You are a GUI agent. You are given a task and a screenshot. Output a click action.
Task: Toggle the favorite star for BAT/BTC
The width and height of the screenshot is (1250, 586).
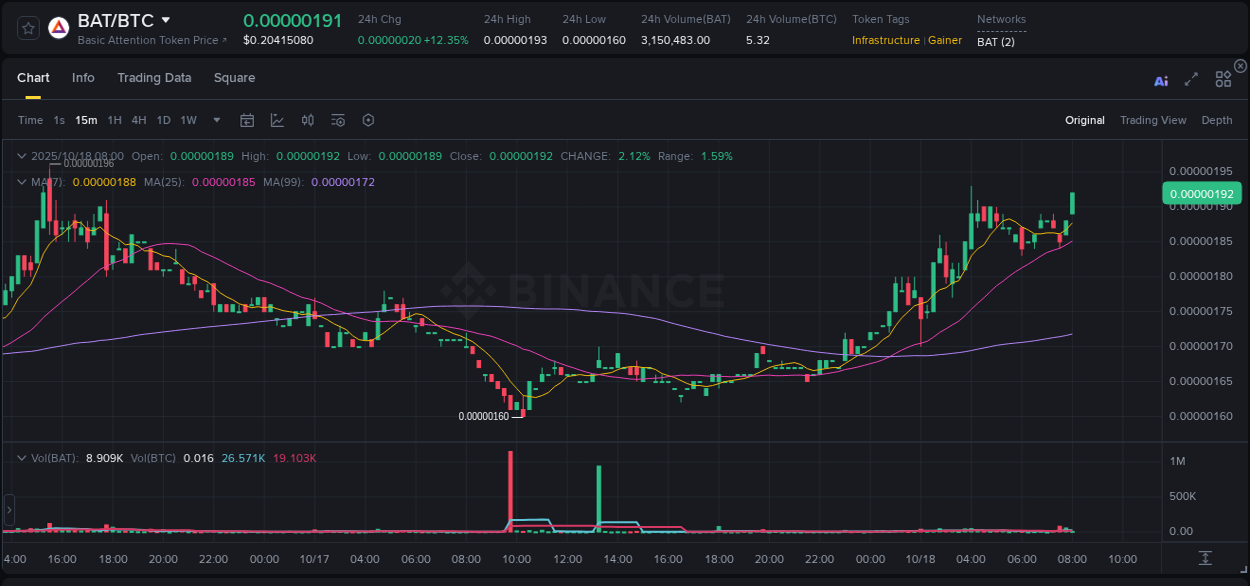click(27, 27)
